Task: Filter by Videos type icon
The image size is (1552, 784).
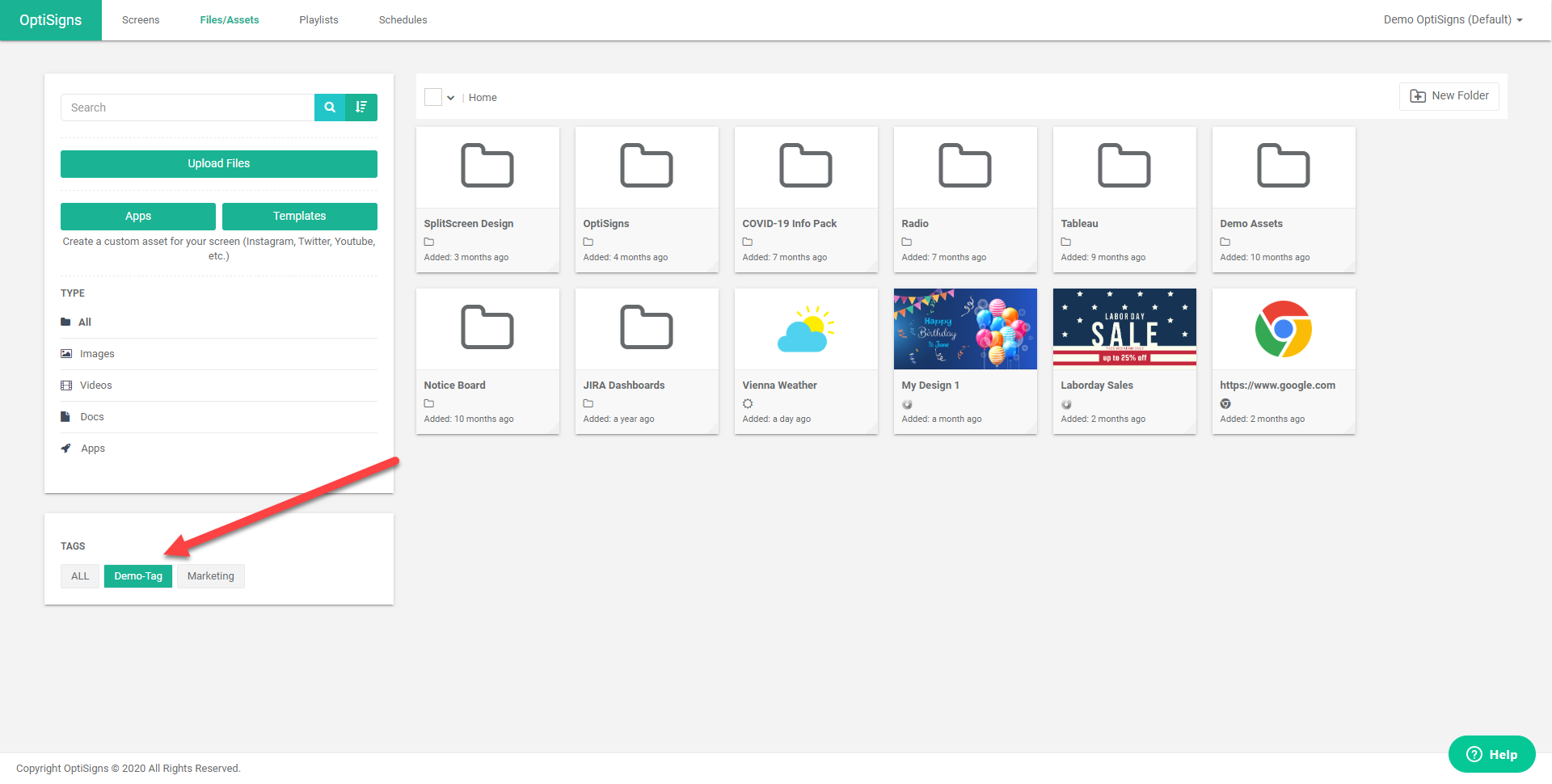Action: click(66, 386)
